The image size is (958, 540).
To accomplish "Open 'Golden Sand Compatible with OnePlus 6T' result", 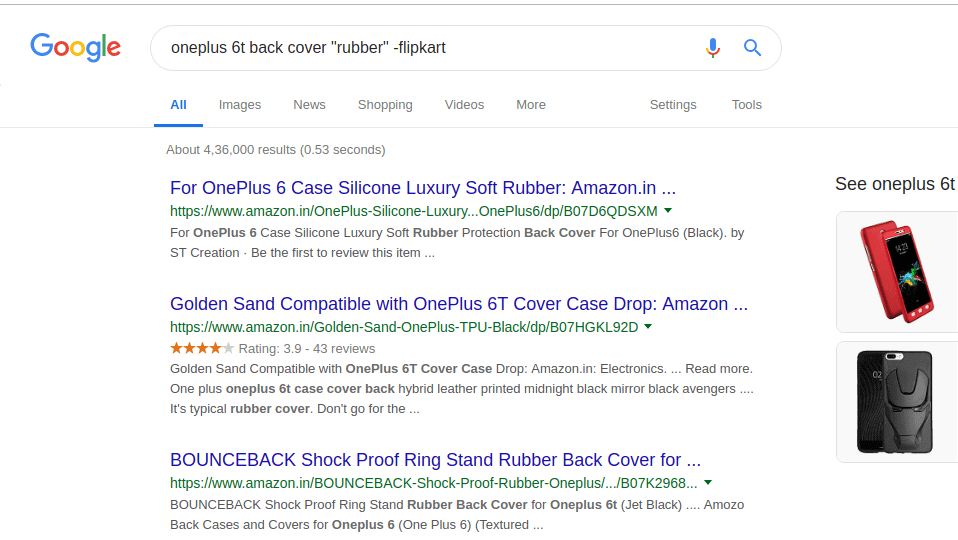I will click(459, 304).
